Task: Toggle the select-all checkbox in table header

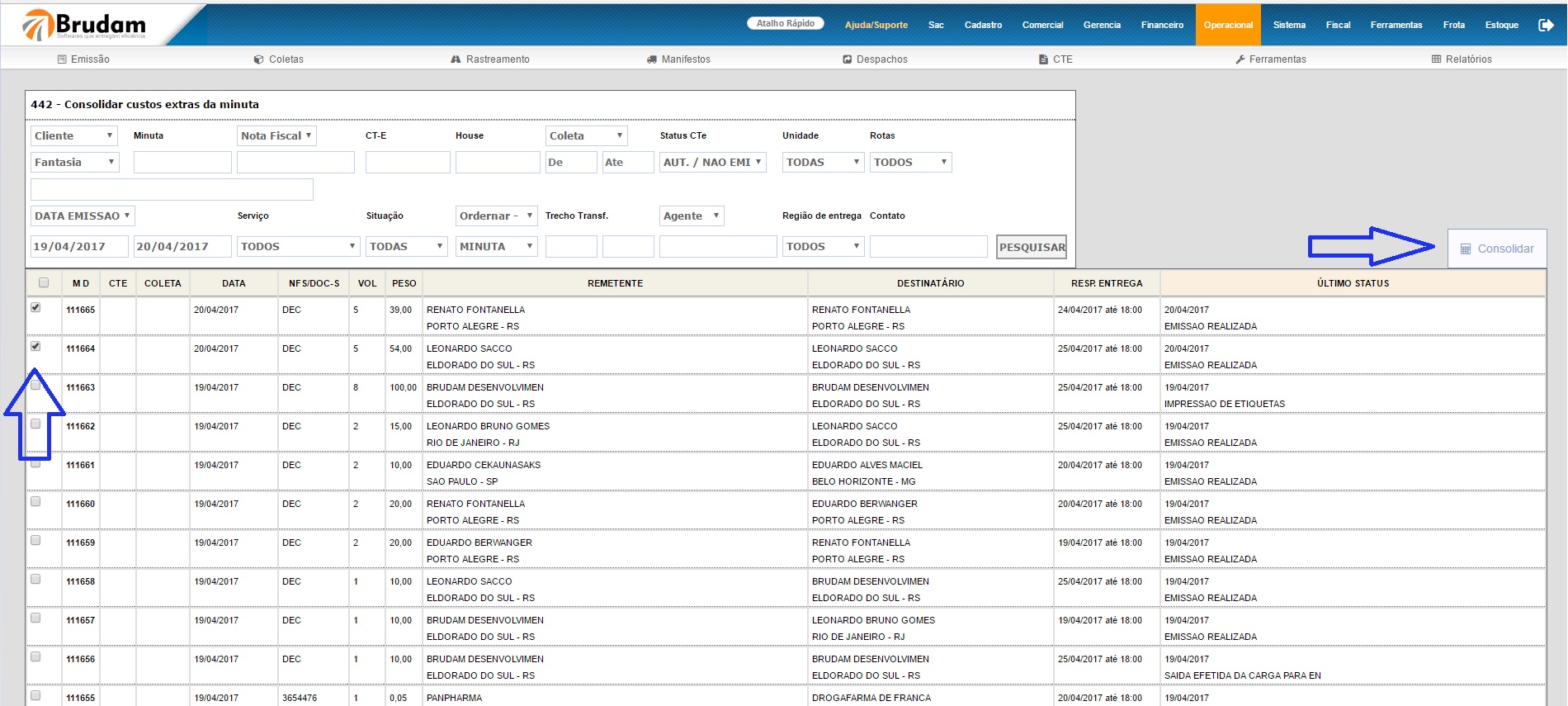Action: pos(44,282)
